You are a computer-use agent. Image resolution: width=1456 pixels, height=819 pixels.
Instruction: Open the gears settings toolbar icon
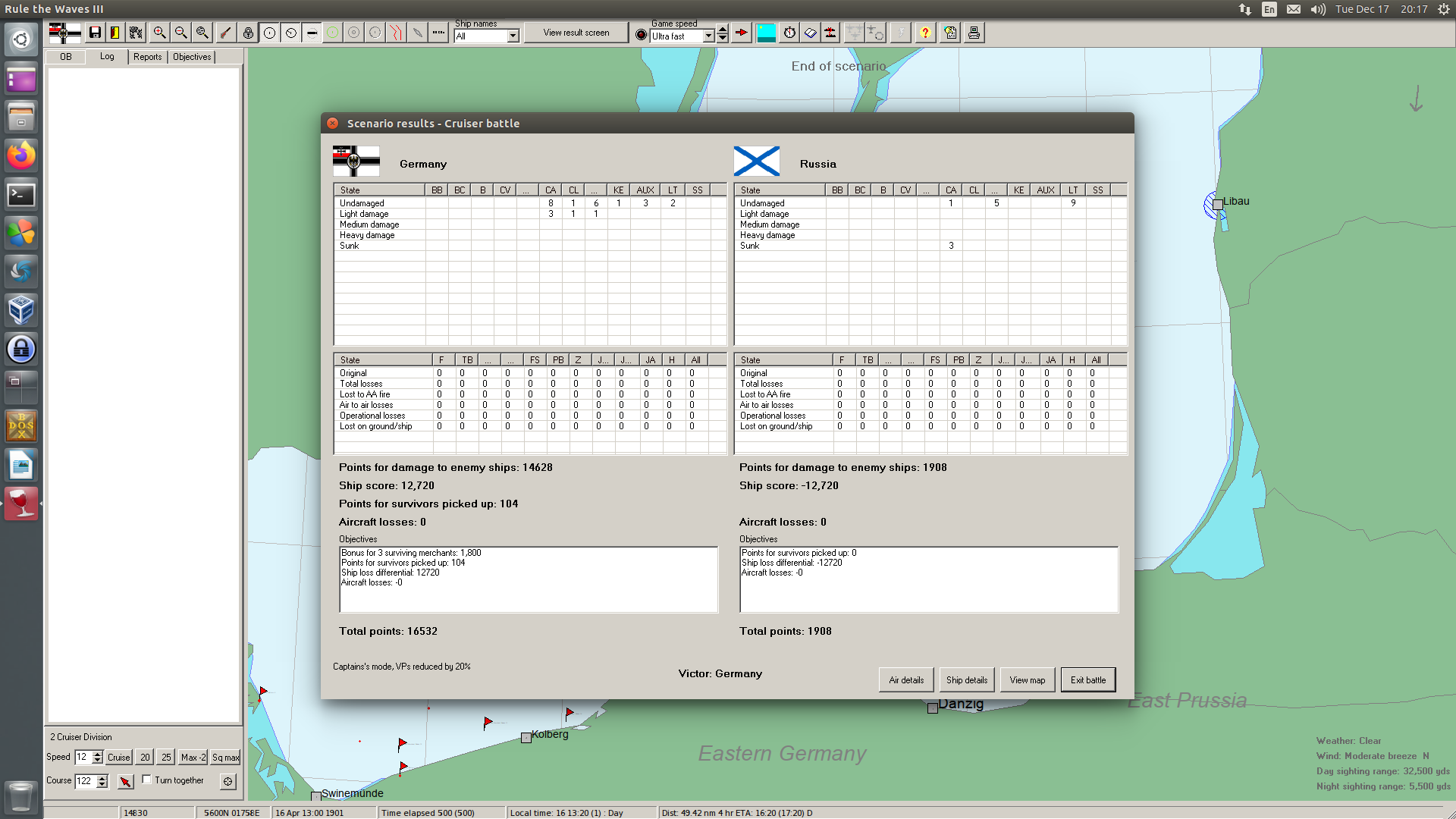[136, 33]
